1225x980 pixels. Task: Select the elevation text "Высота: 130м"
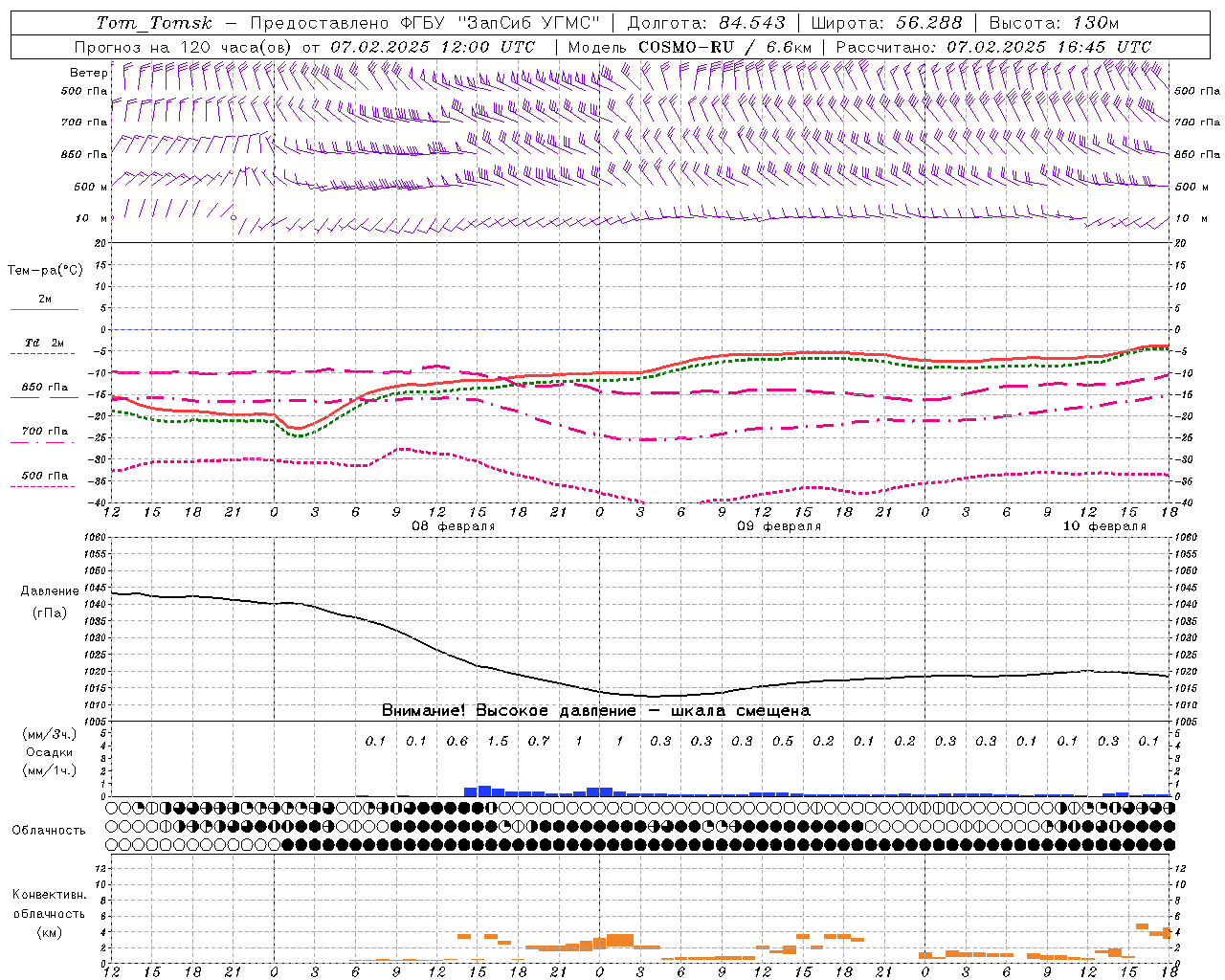coord(1054,23)
